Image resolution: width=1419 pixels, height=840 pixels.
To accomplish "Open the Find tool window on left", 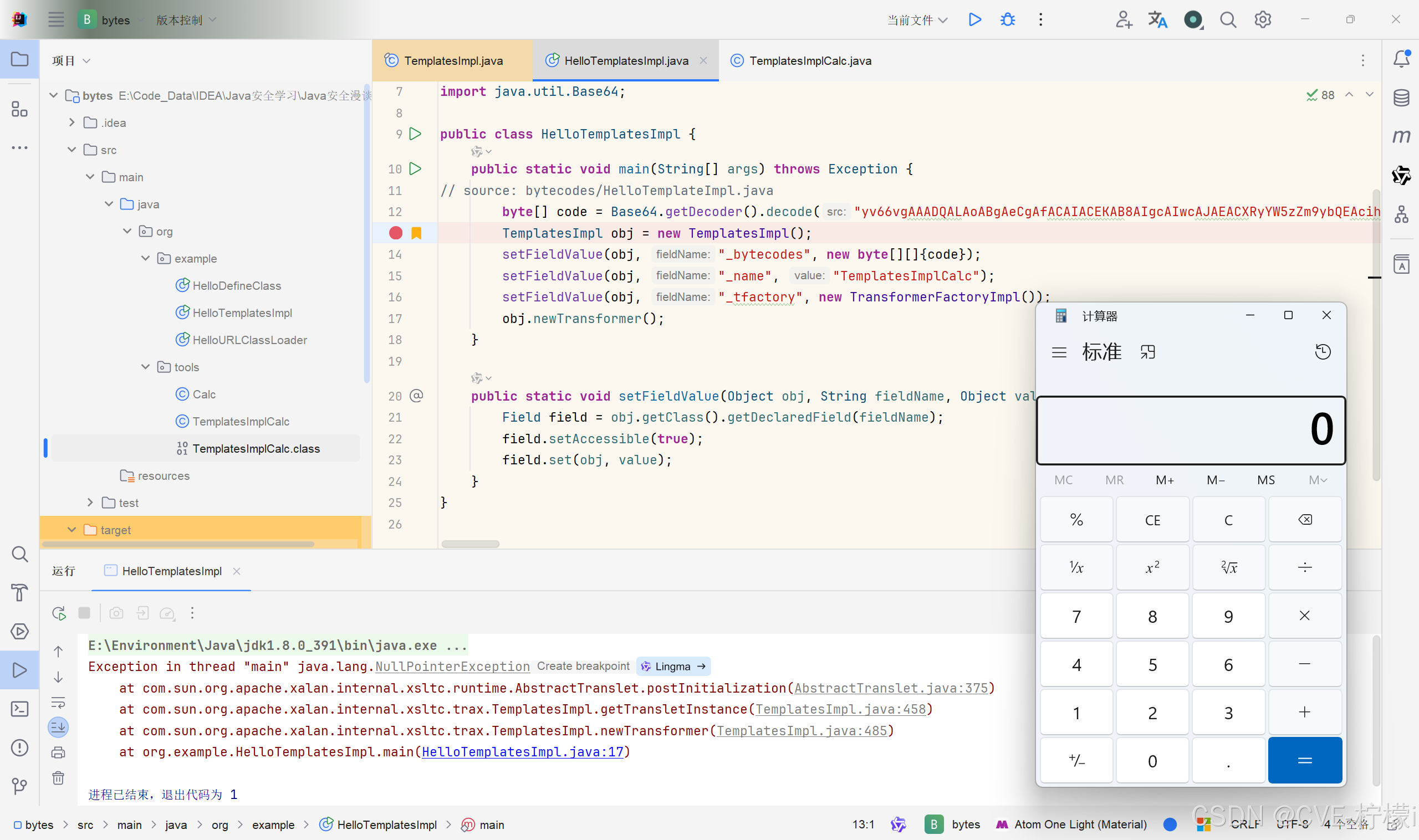I will pos(19,554).
